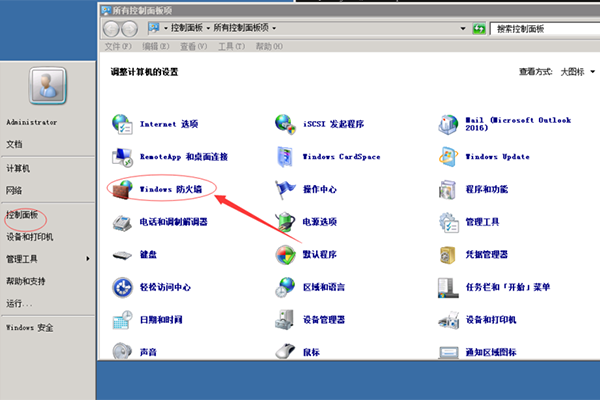Screen dimensions: 600x400
Task: Select 设备和打印机 in the Start menu
Action: [30, 237]
